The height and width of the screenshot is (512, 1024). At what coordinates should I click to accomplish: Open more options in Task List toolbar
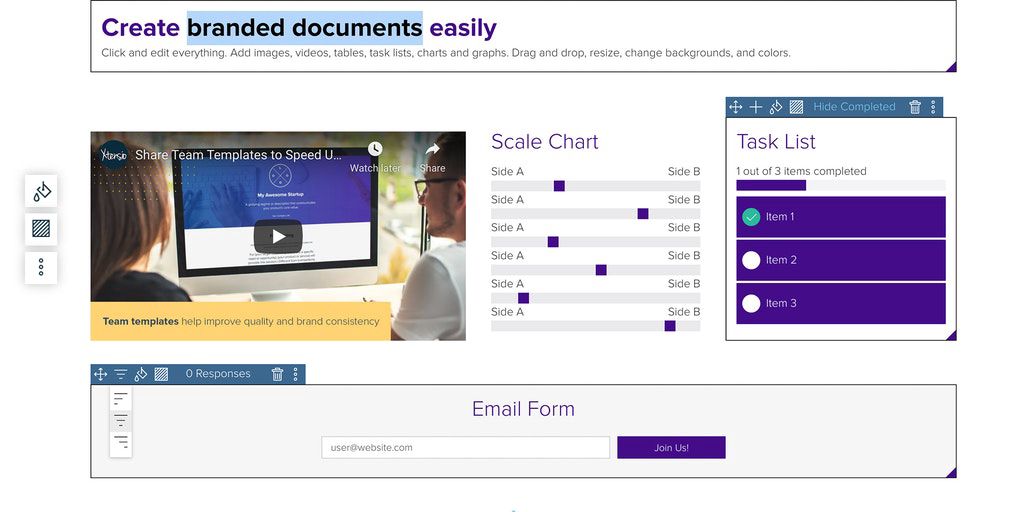(933, 107)
